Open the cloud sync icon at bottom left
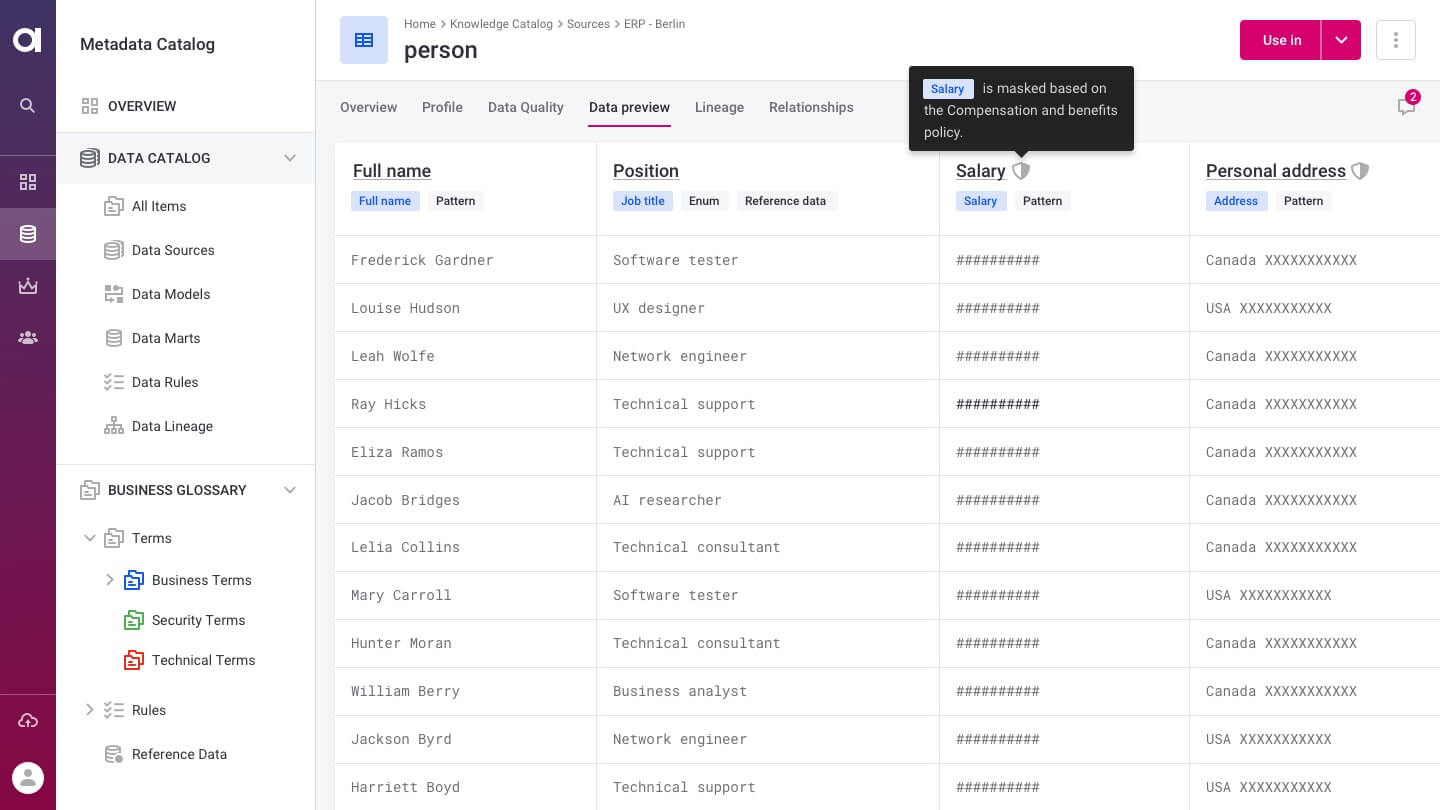The image size is (1440, 810). [x=28, y=720]
